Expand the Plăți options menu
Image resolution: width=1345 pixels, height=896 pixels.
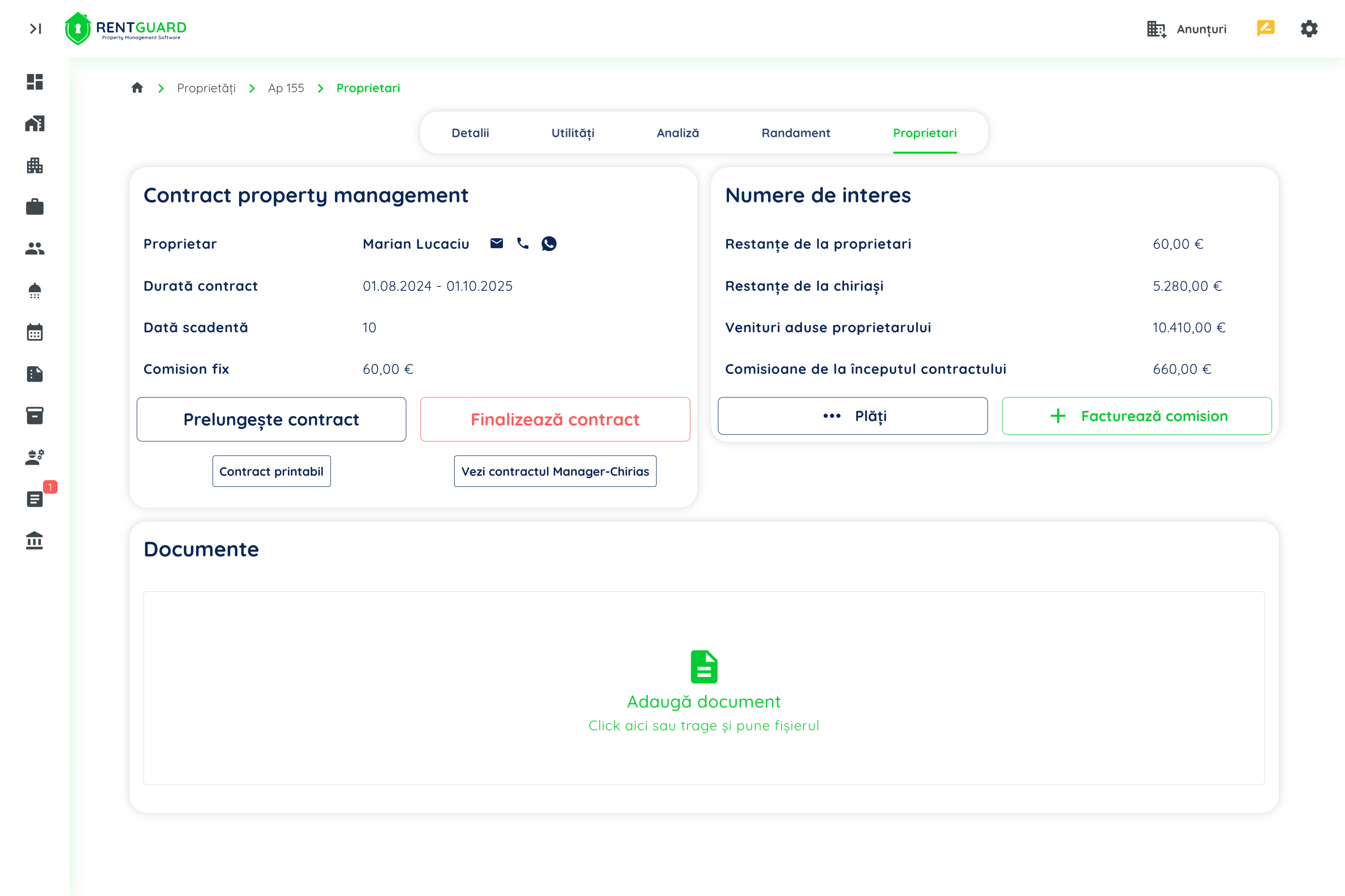click(x=852, y=416)
